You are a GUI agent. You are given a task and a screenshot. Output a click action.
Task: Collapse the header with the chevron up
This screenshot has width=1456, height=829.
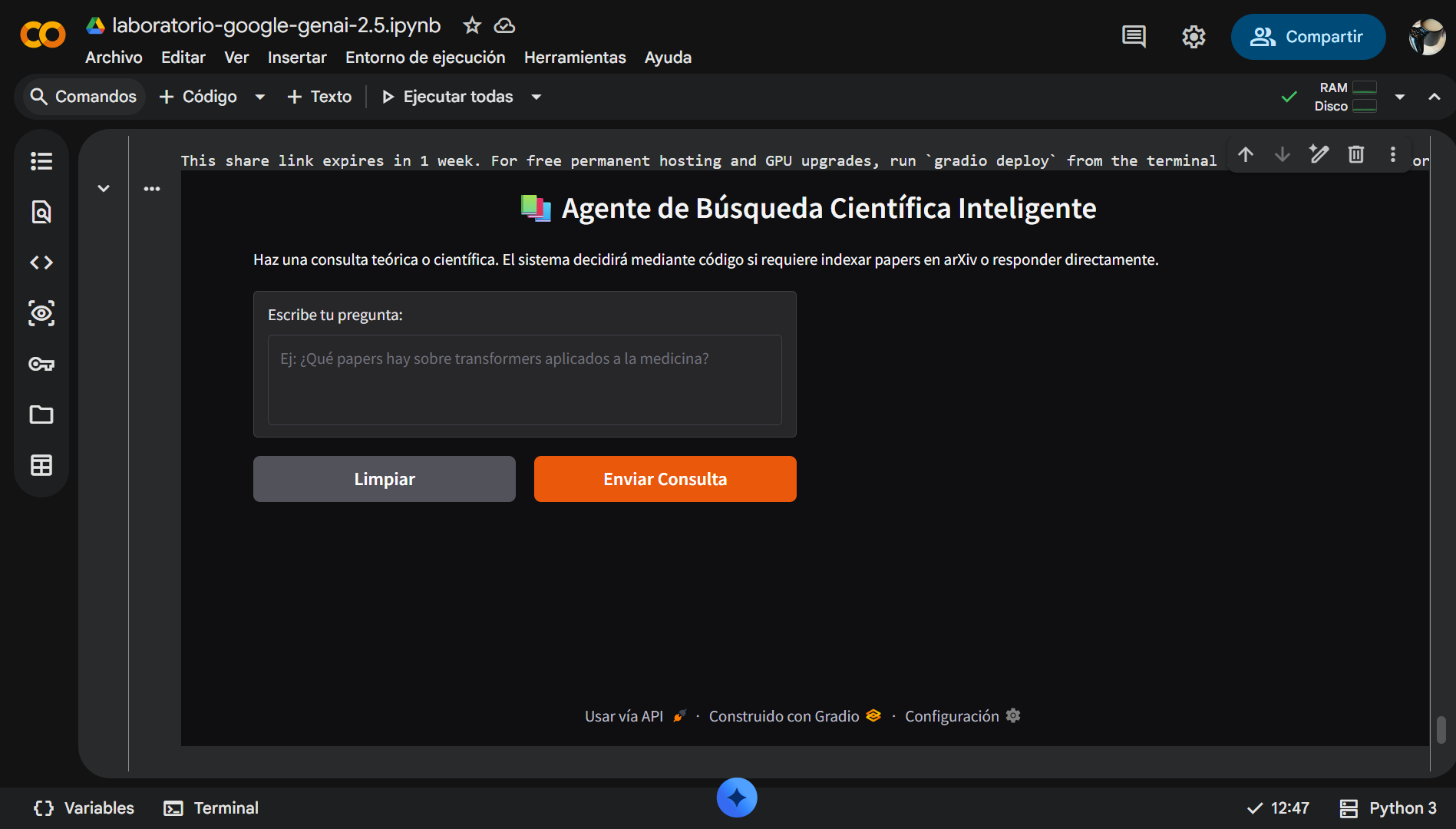click(1435, 97)
